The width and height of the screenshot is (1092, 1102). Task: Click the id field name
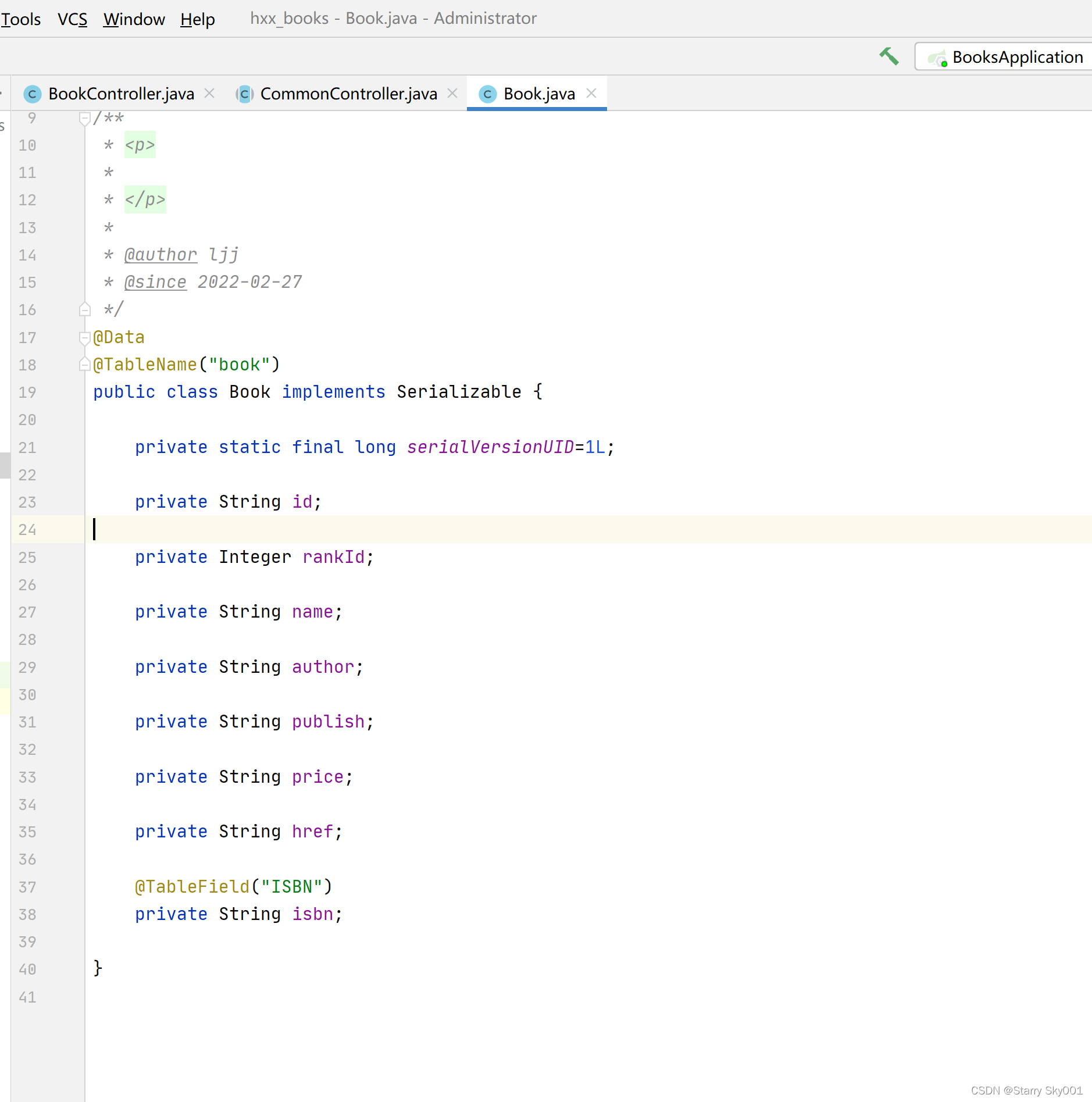pos(302,502)
